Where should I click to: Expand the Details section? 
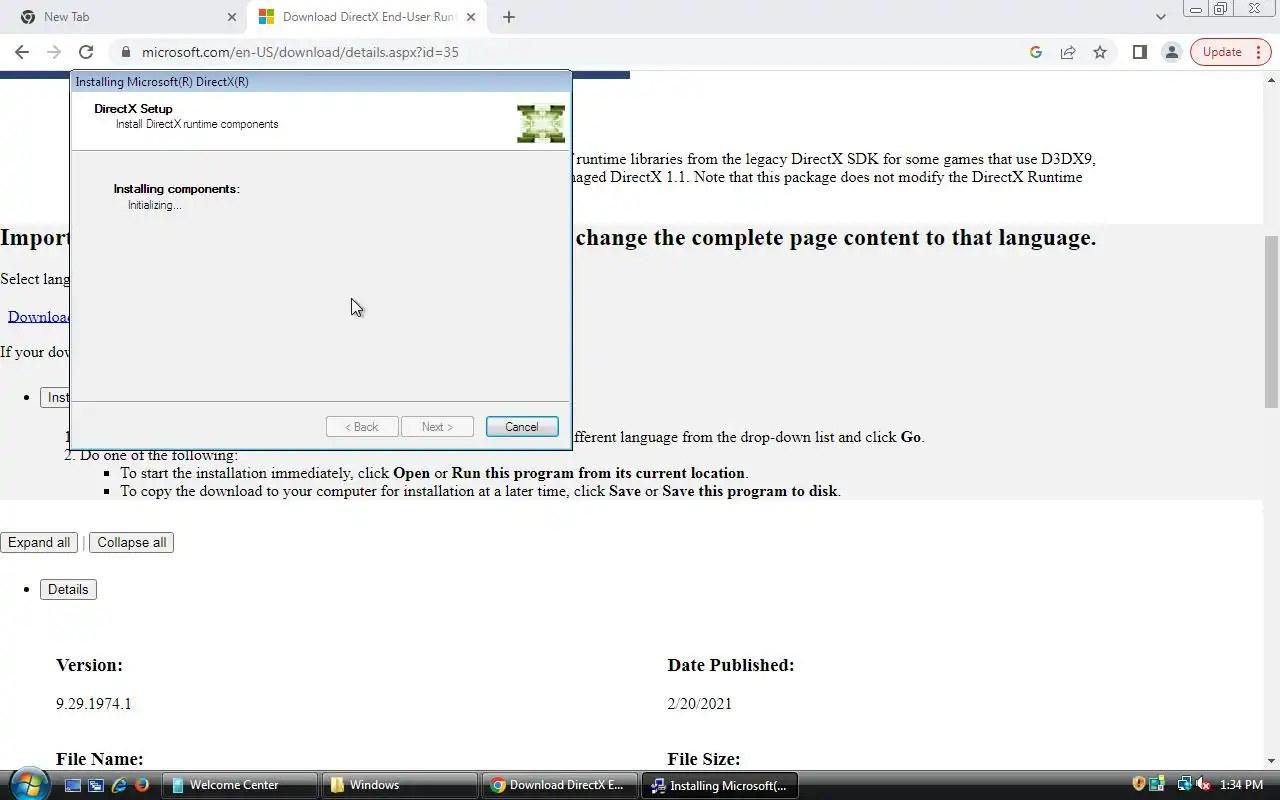68,589
